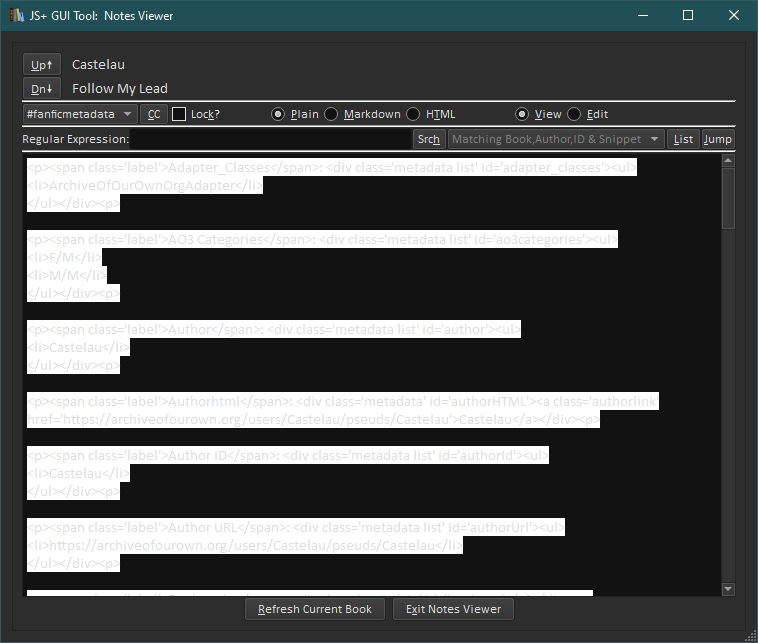This screenshot has width=758, height=643.
Task: Select the HTML format radio button
Action: pos(413,114)
